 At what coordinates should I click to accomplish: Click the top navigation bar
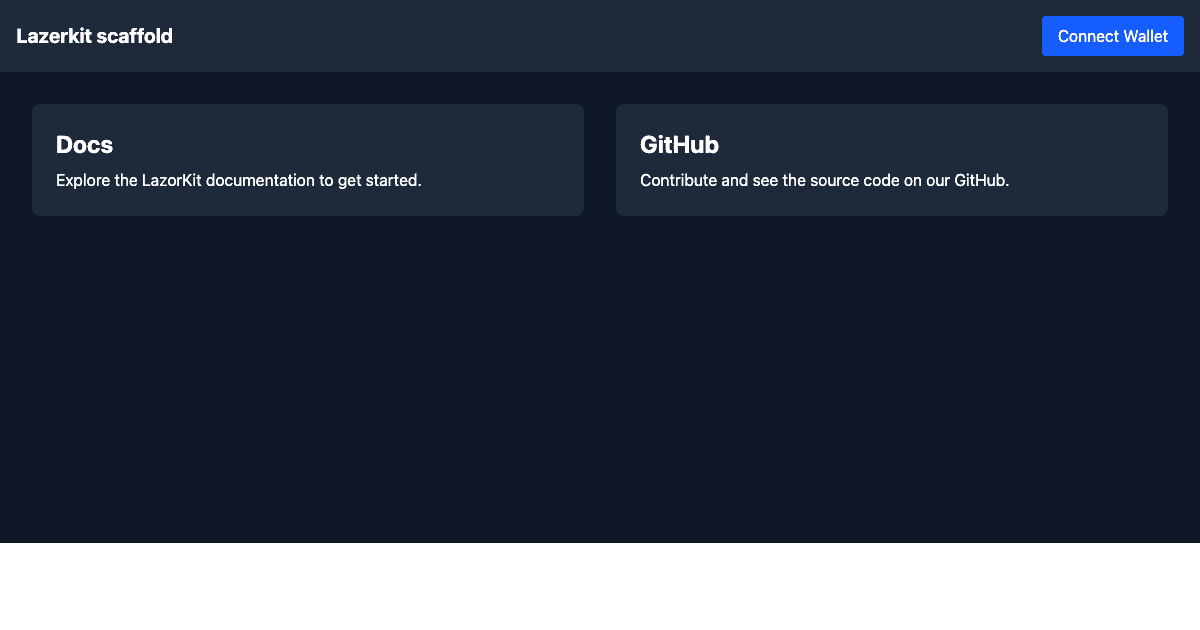[x=600, y=36]
